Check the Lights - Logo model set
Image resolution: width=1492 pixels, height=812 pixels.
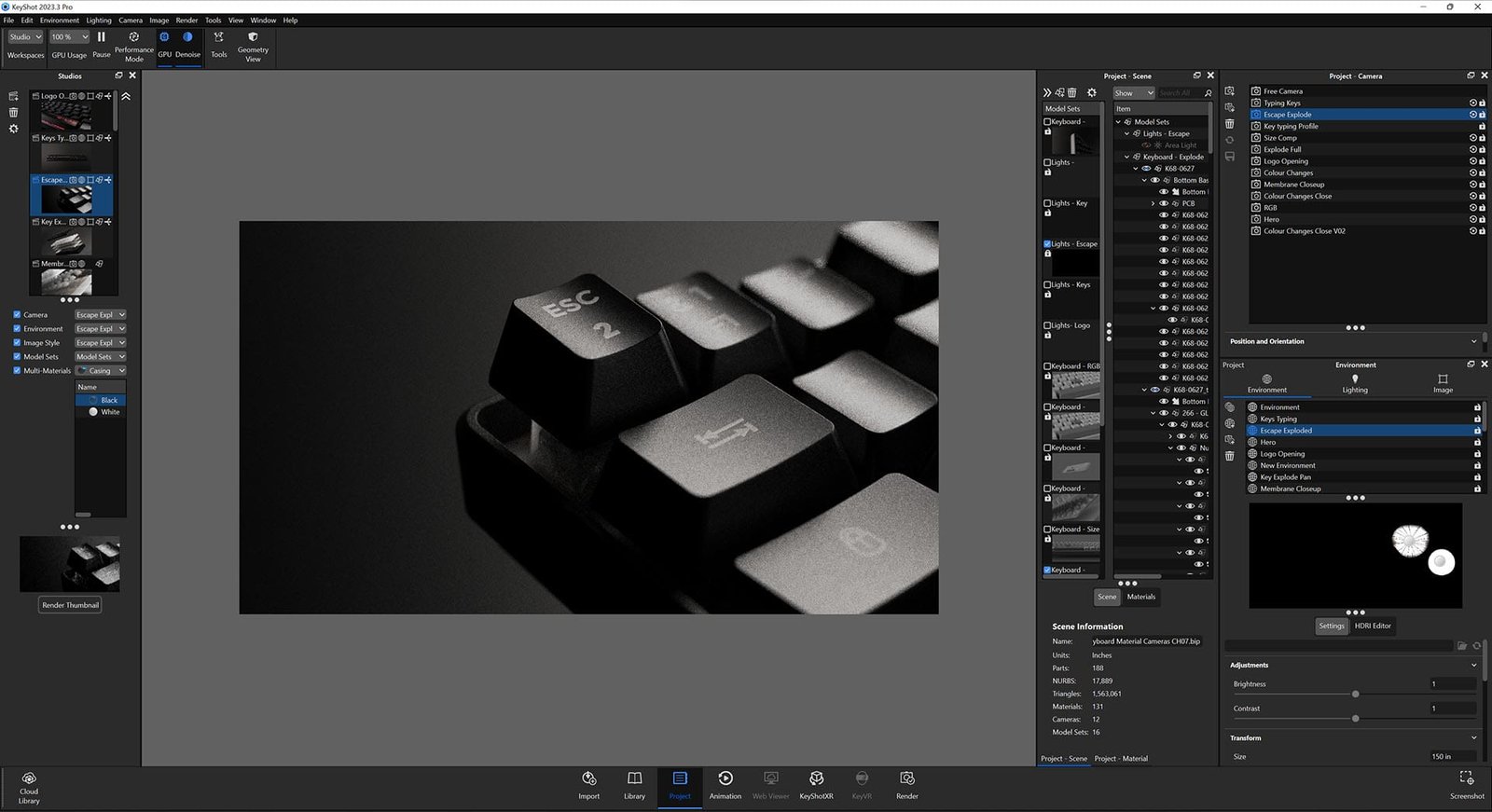[x=1047, y=325]
